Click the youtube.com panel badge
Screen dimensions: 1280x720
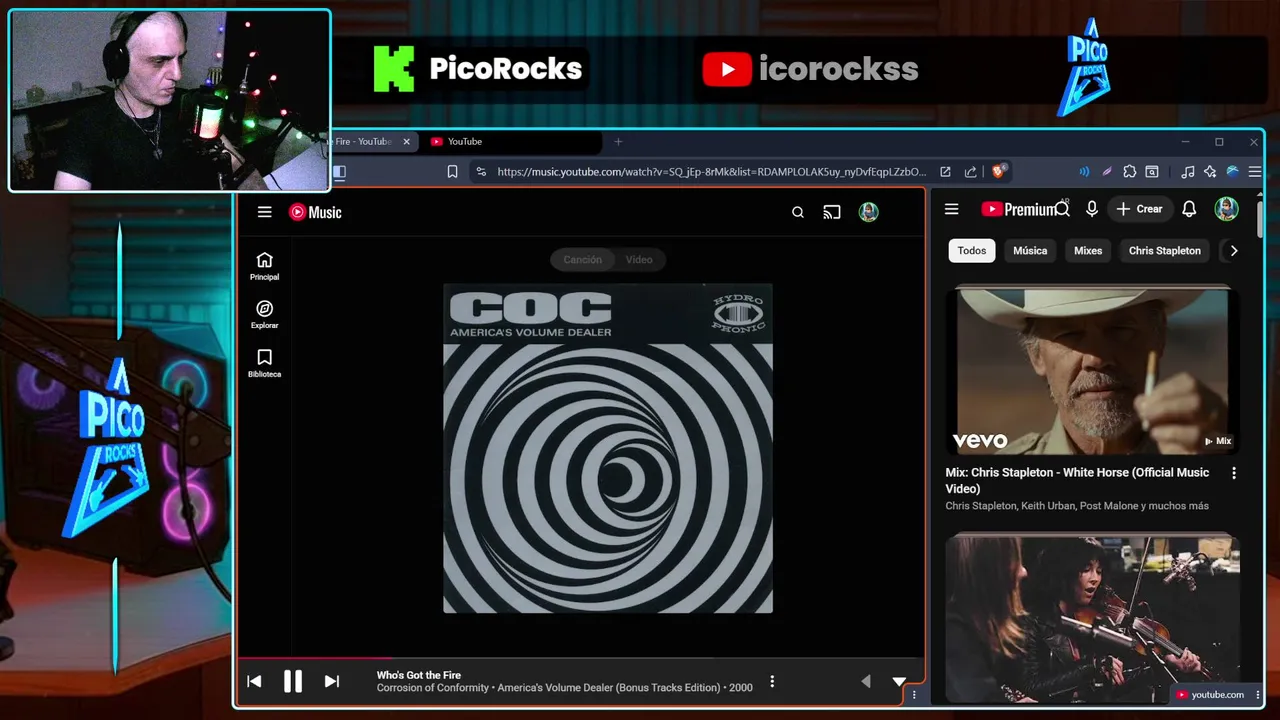click(x=1210, y=695)
